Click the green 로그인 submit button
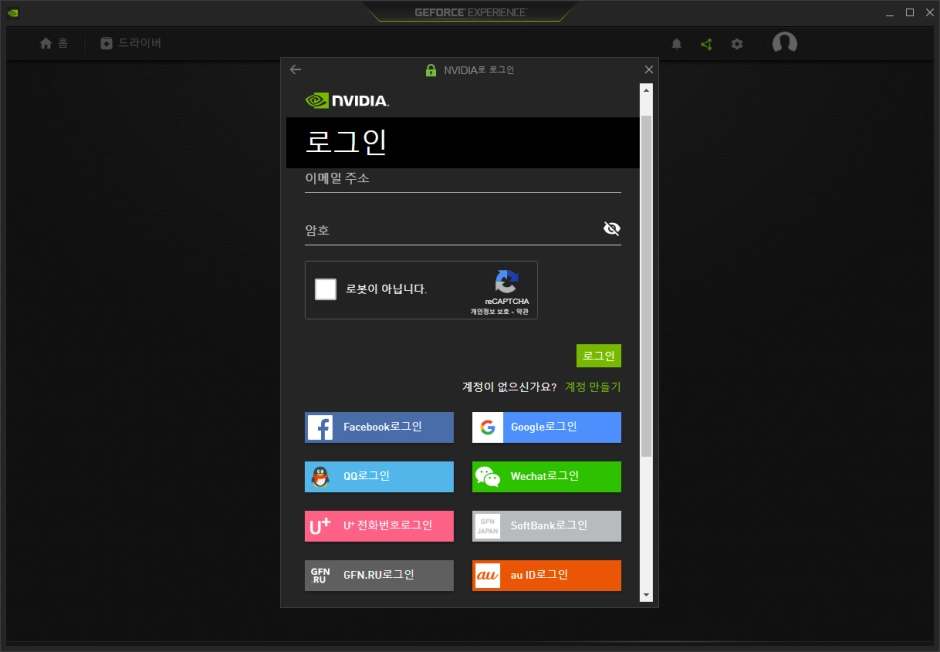Screen dimensions: 940x652 [598, 356]
